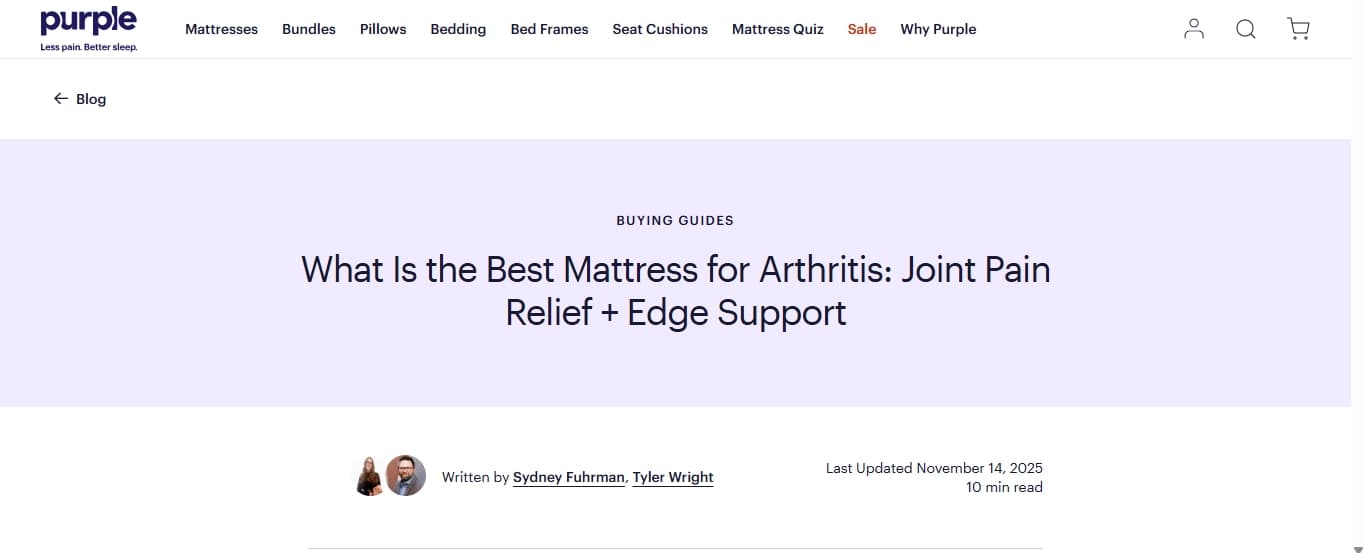Open the Sale page
This screenshot has height=553, width=1365.
tap(862, 29)
